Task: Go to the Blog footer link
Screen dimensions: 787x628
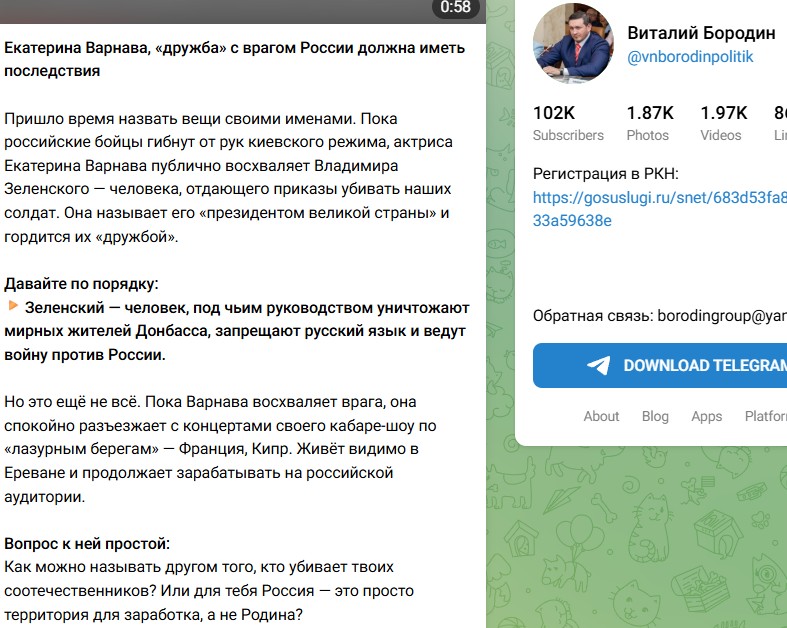Action: (655, 416)
